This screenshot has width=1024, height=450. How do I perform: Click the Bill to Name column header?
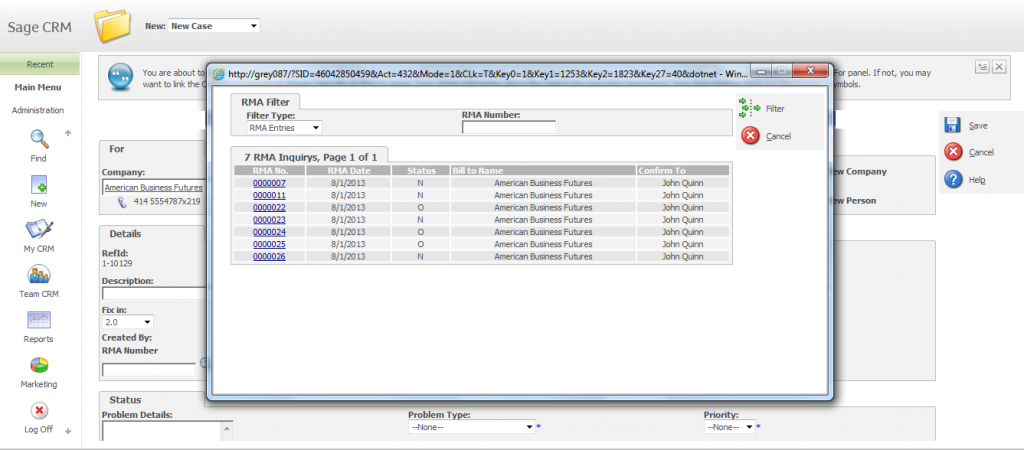[543, 170]
